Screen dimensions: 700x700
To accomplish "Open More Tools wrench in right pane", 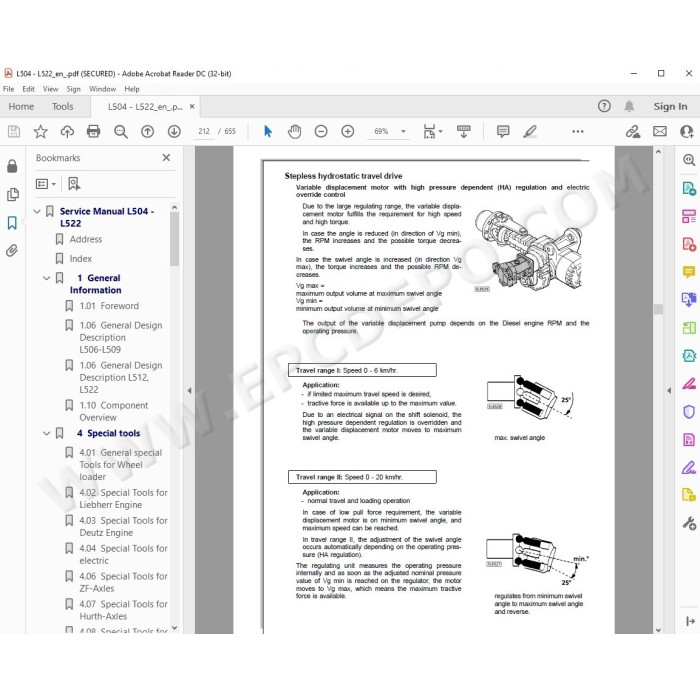I will point(689,523).
